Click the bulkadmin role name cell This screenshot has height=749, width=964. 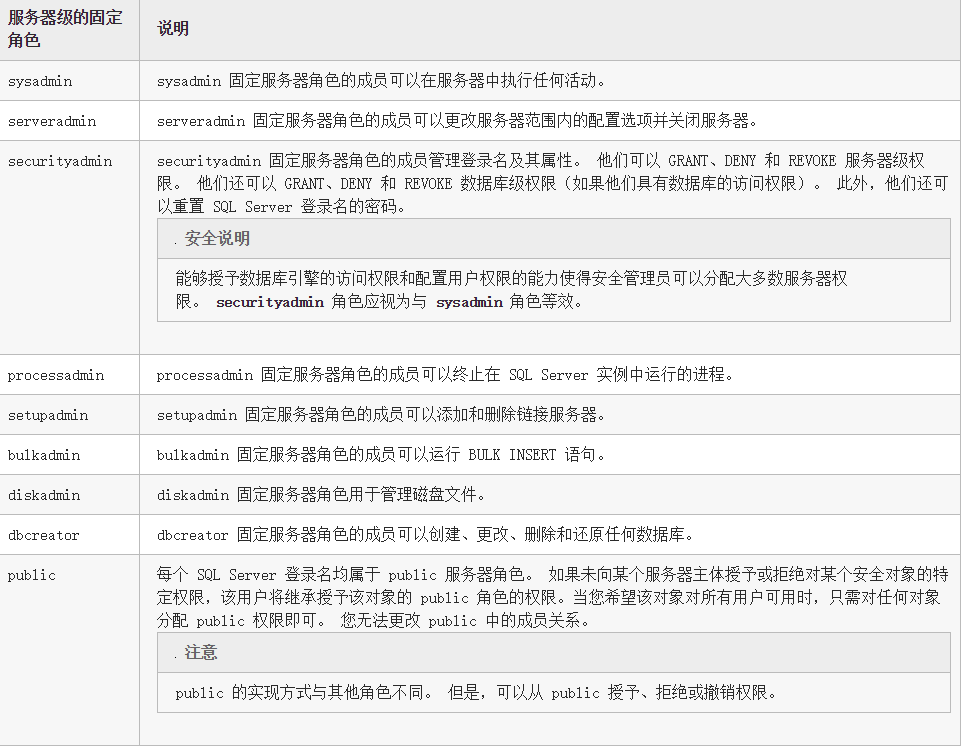[44, 455]
